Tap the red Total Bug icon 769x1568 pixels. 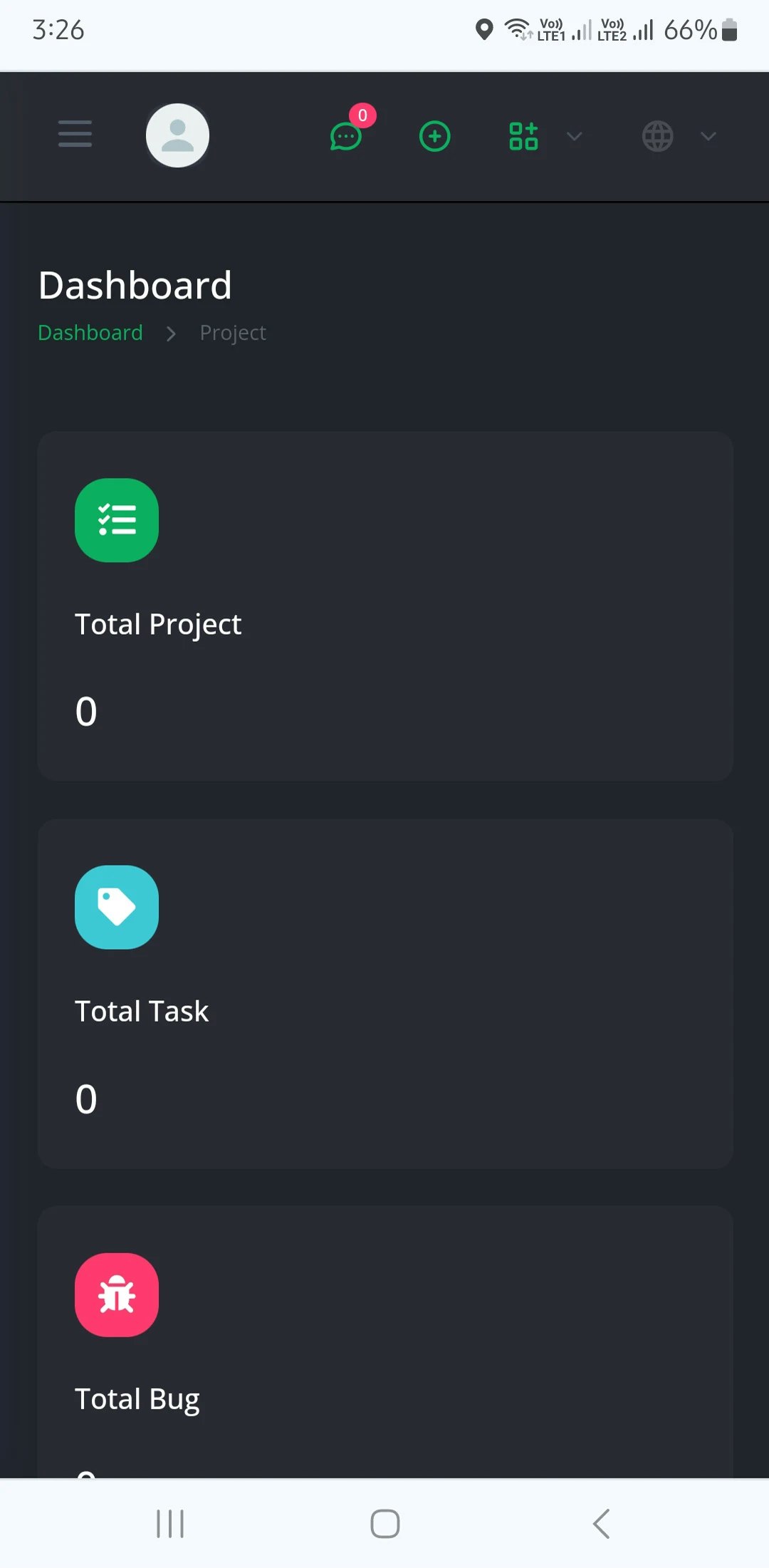pos(117,1294)
